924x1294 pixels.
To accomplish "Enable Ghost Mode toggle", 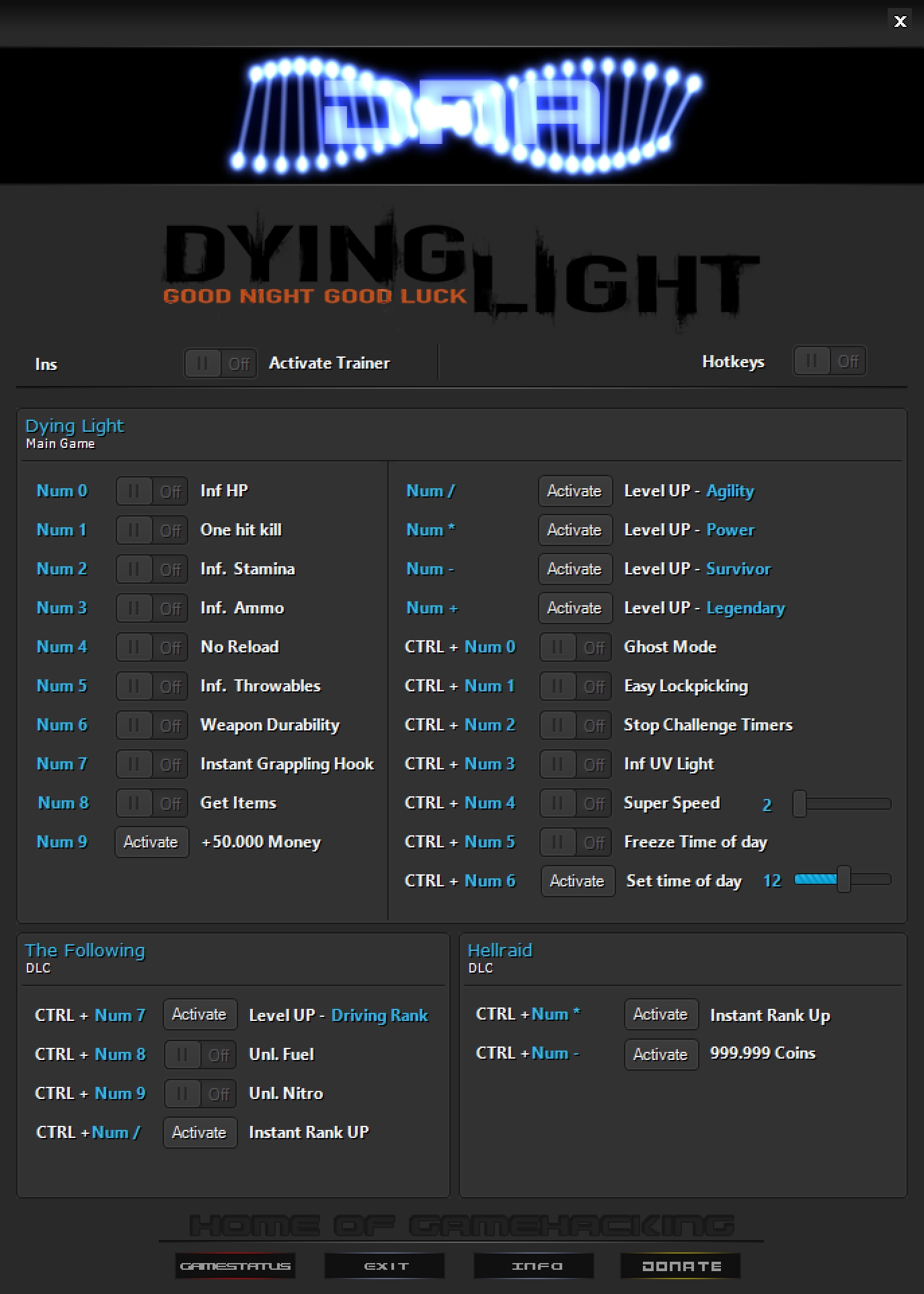I will (x=576, y=648).
